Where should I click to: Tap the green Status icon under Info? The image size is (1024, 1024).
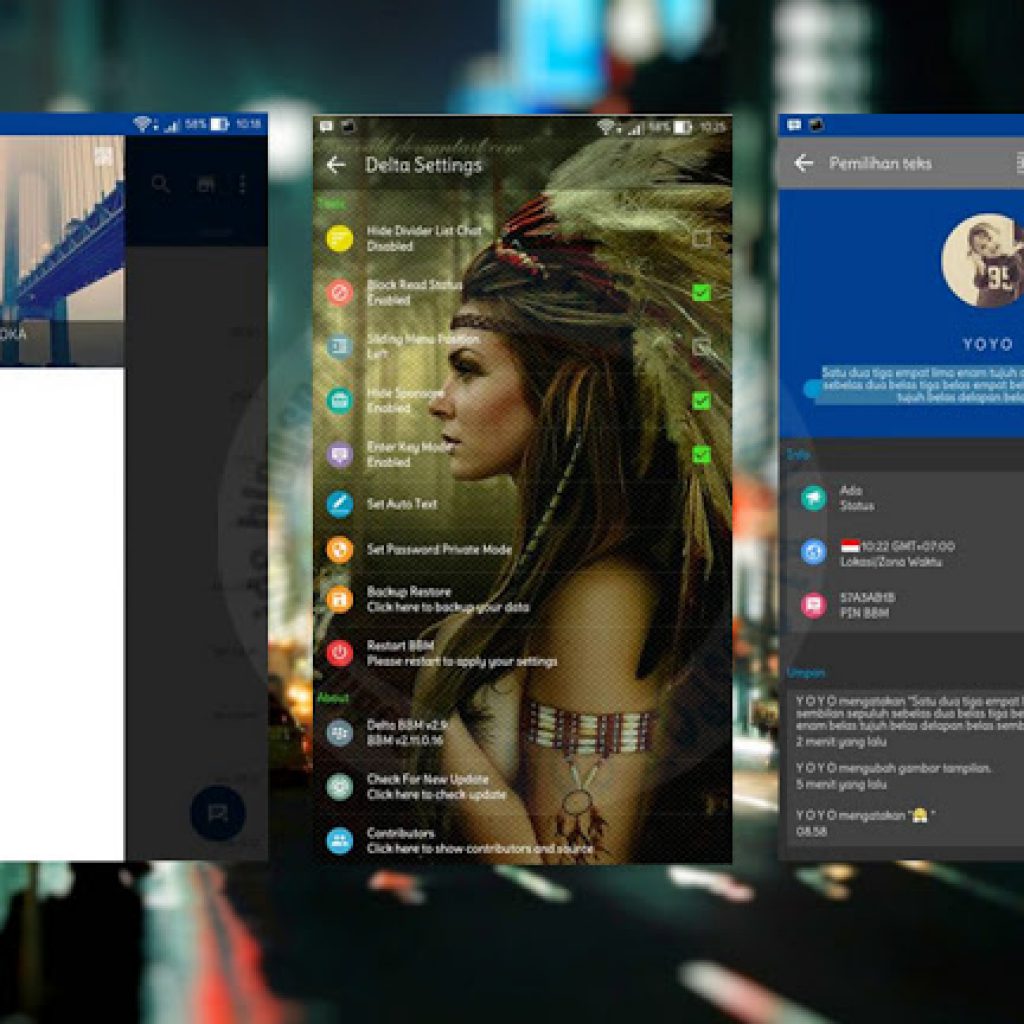[810, 498]
